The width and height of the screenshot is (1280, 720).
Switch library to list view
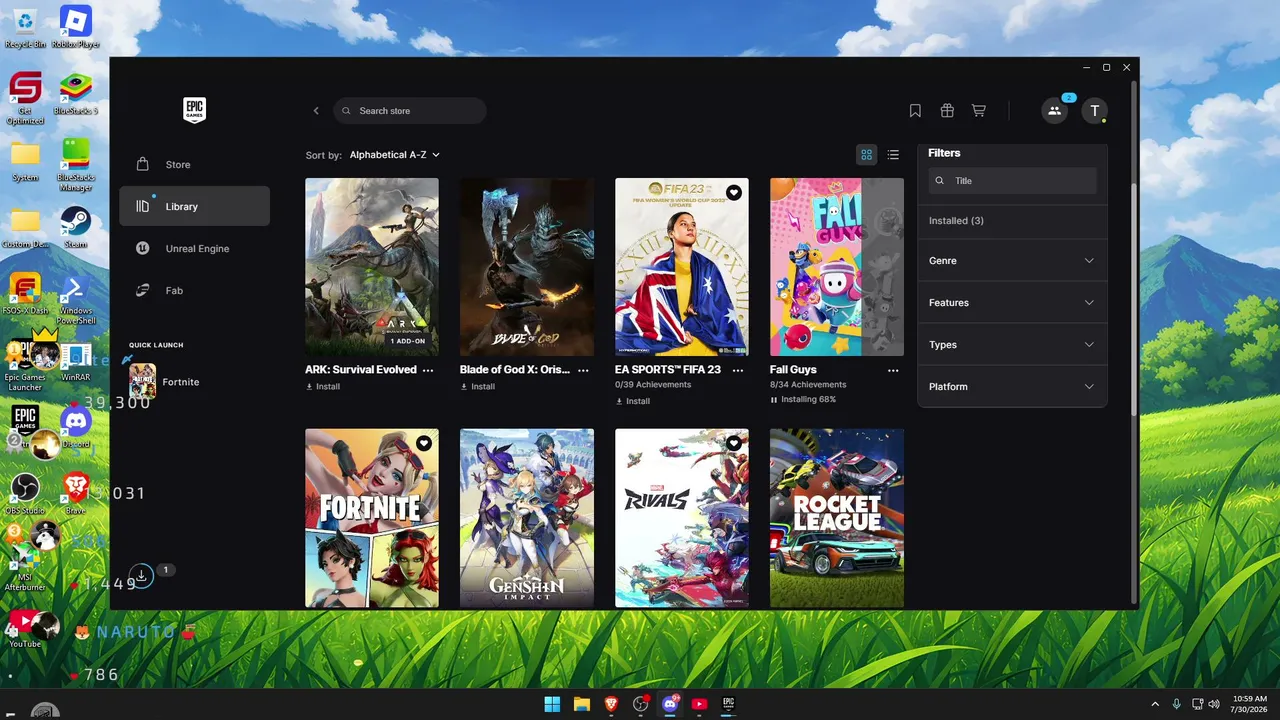pos(893,155)
